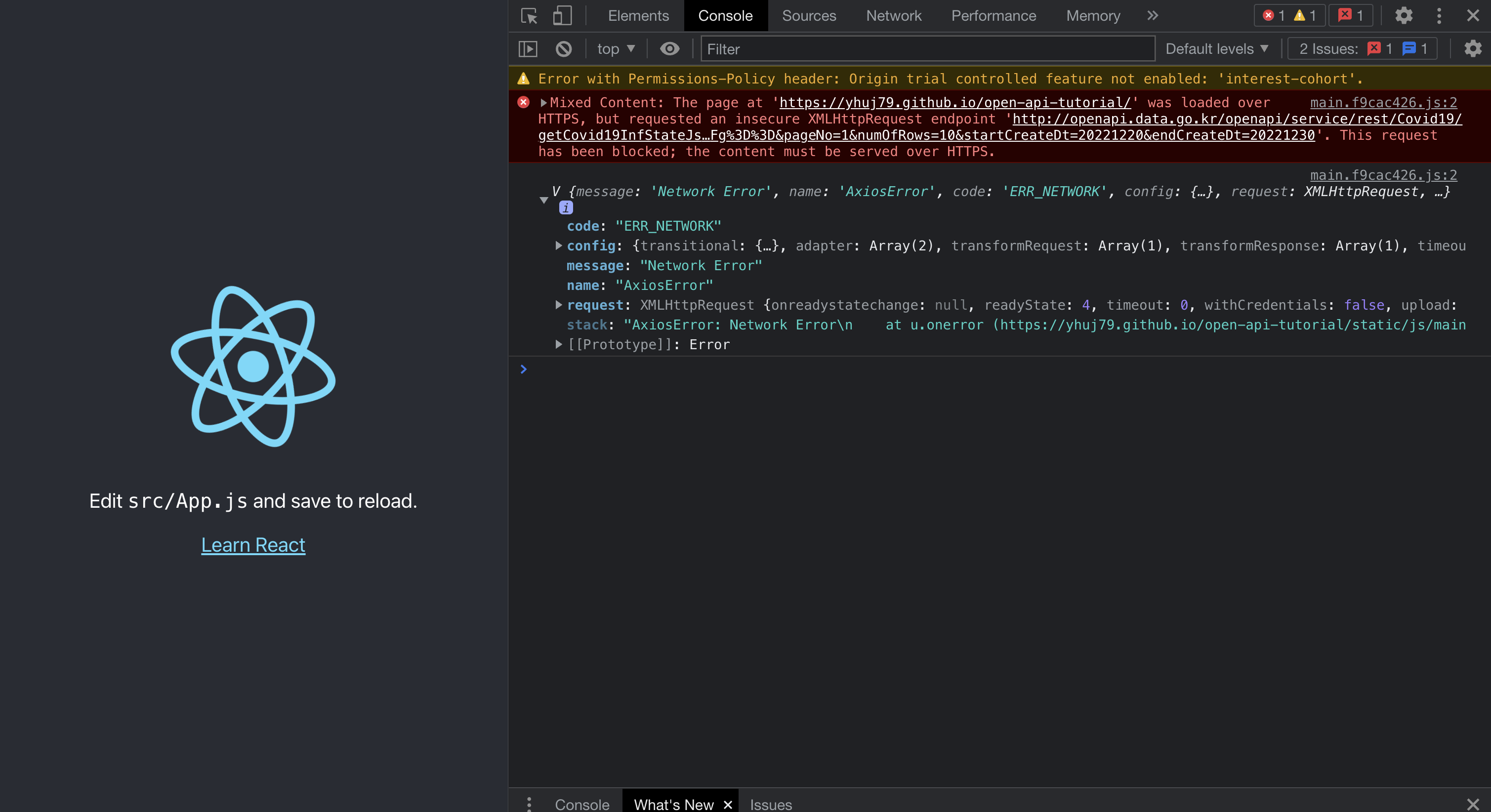Open the Elements tab

tap(638, 16)
